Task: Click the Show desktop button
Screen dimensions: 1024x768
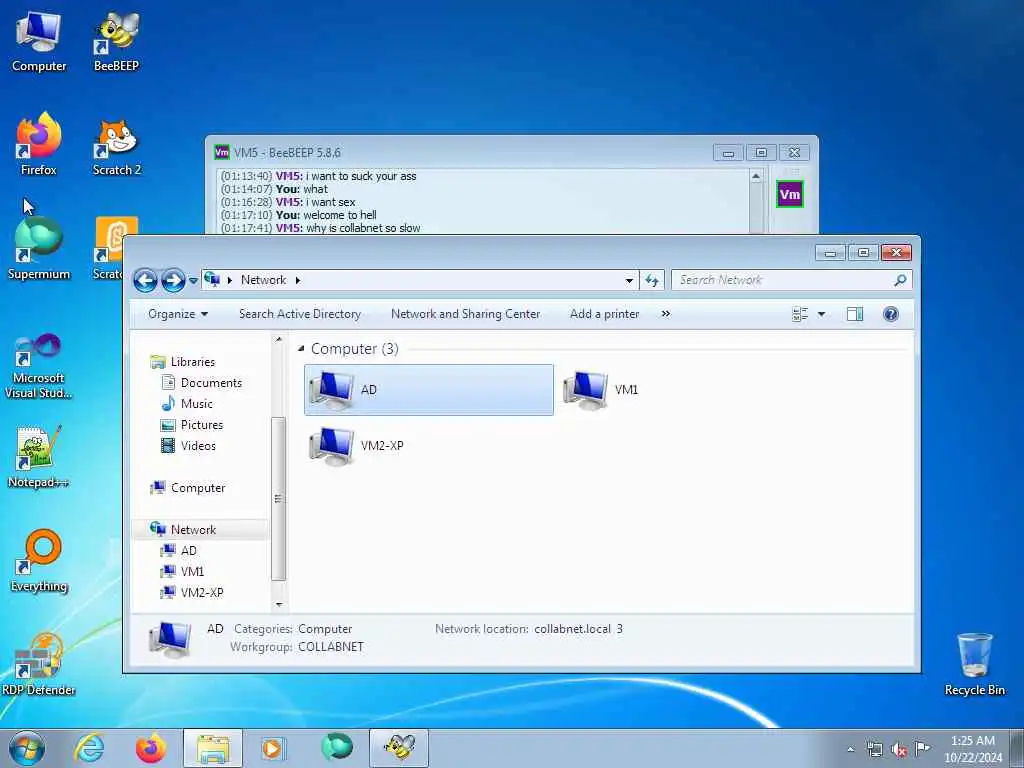Action: (1017, 748)
